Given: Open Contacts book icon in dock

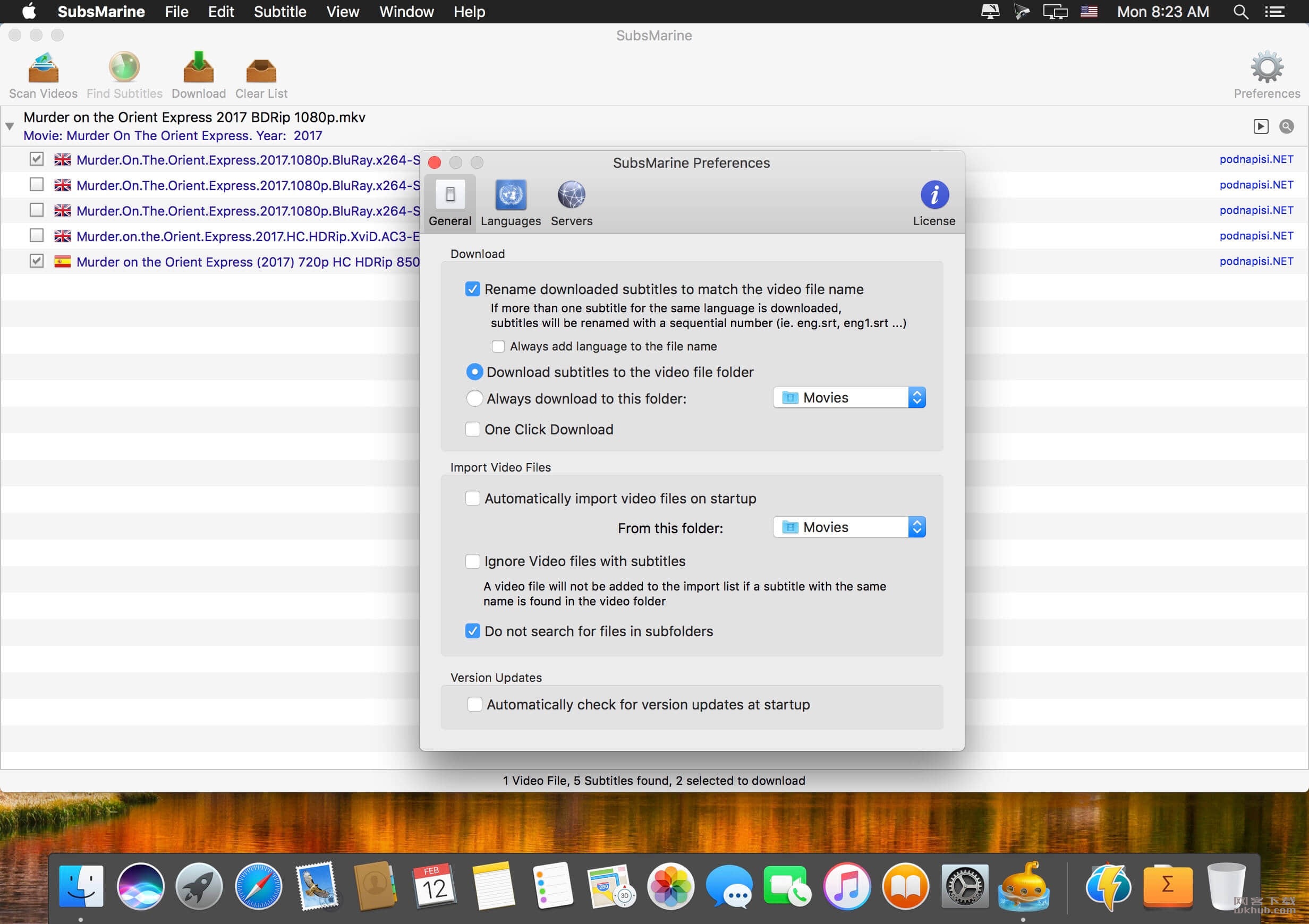Looking at the screenshot, I should 375,886.
